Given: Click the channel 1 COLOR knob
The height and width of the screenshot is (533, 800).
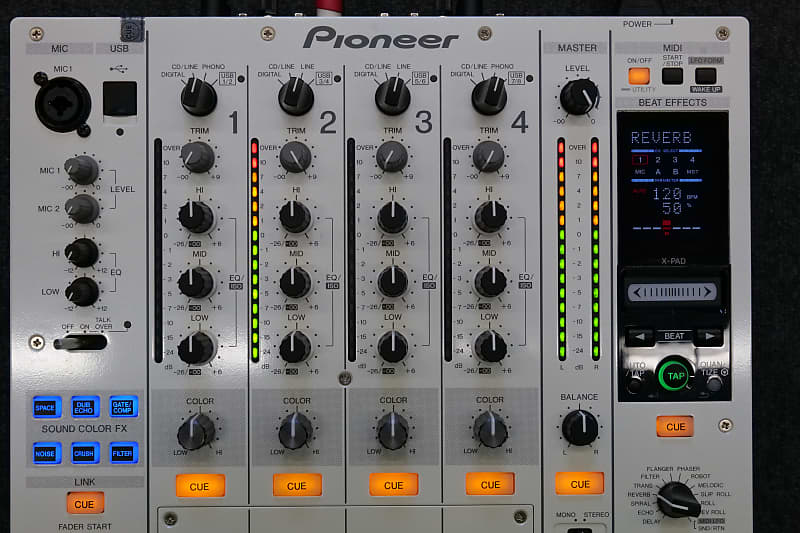Looking at the screenshot, I should (196, 432).
